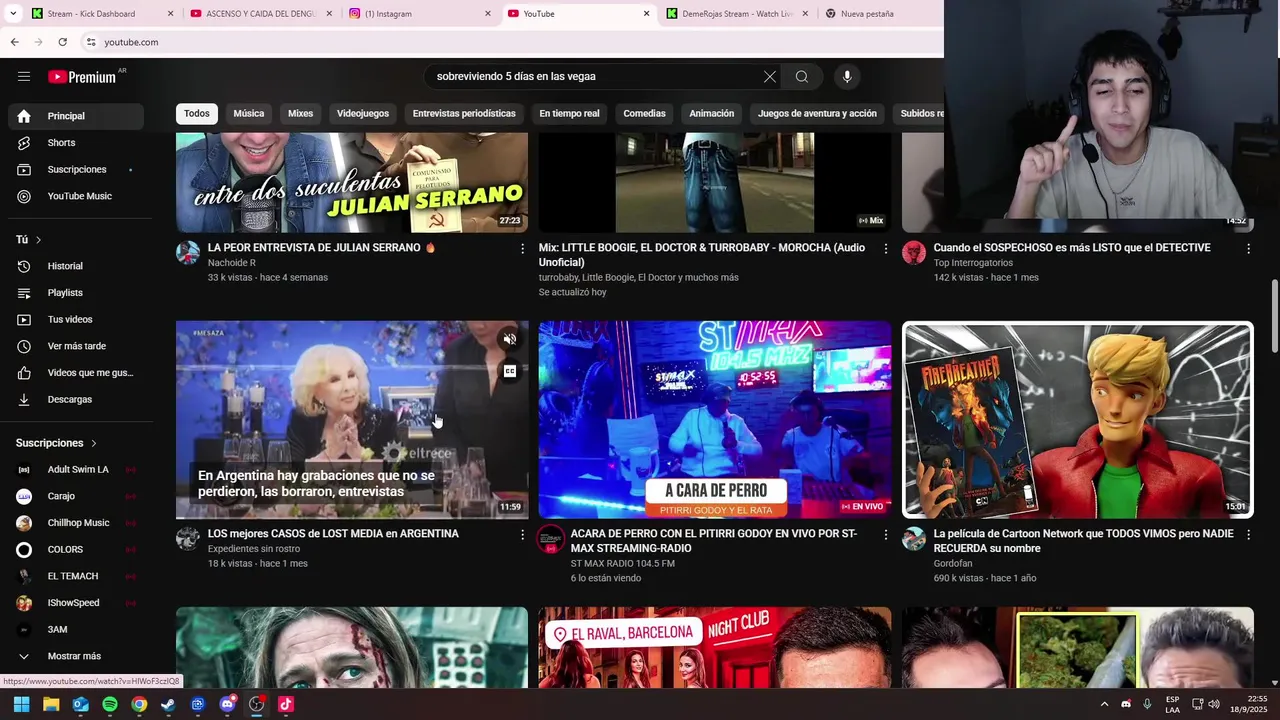
Task: Unmute the Lost Media preview thumbnail
Action: click(x=510, y=339)
